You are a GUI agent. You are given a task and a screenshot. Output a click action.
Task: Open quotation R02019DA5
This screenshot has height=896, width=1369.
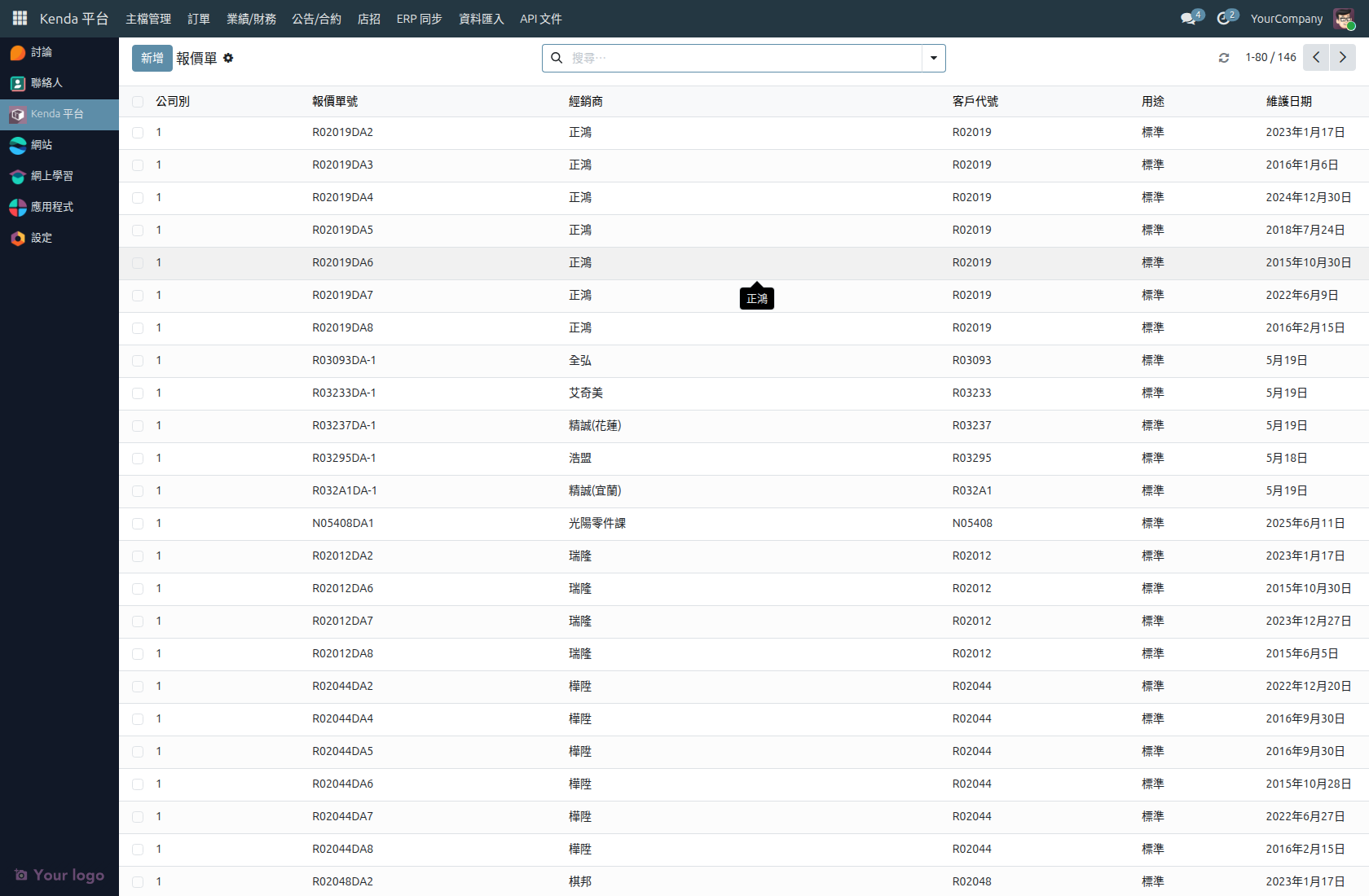343,231
